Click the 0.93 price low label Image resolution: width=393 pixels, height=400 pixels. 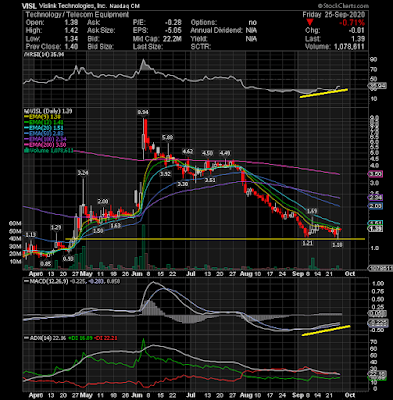pos(68,258)
